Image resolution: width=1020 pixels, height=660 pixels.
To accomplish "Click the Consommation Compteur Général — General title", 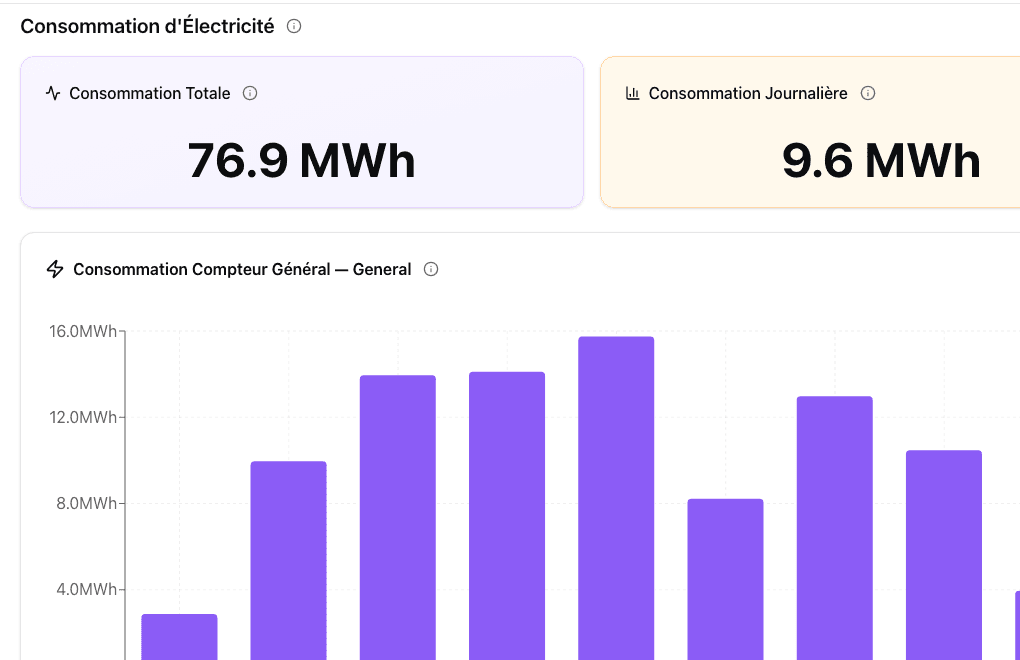I will click(x=242, y=269).
